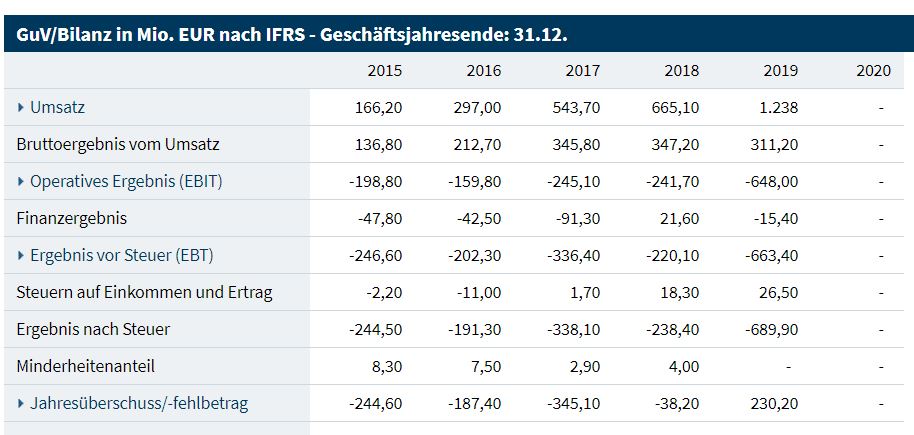This screenshot has height=435, width=914.
Task: Expand the Umsatz row arrow
Action: (x=22, y=107)
